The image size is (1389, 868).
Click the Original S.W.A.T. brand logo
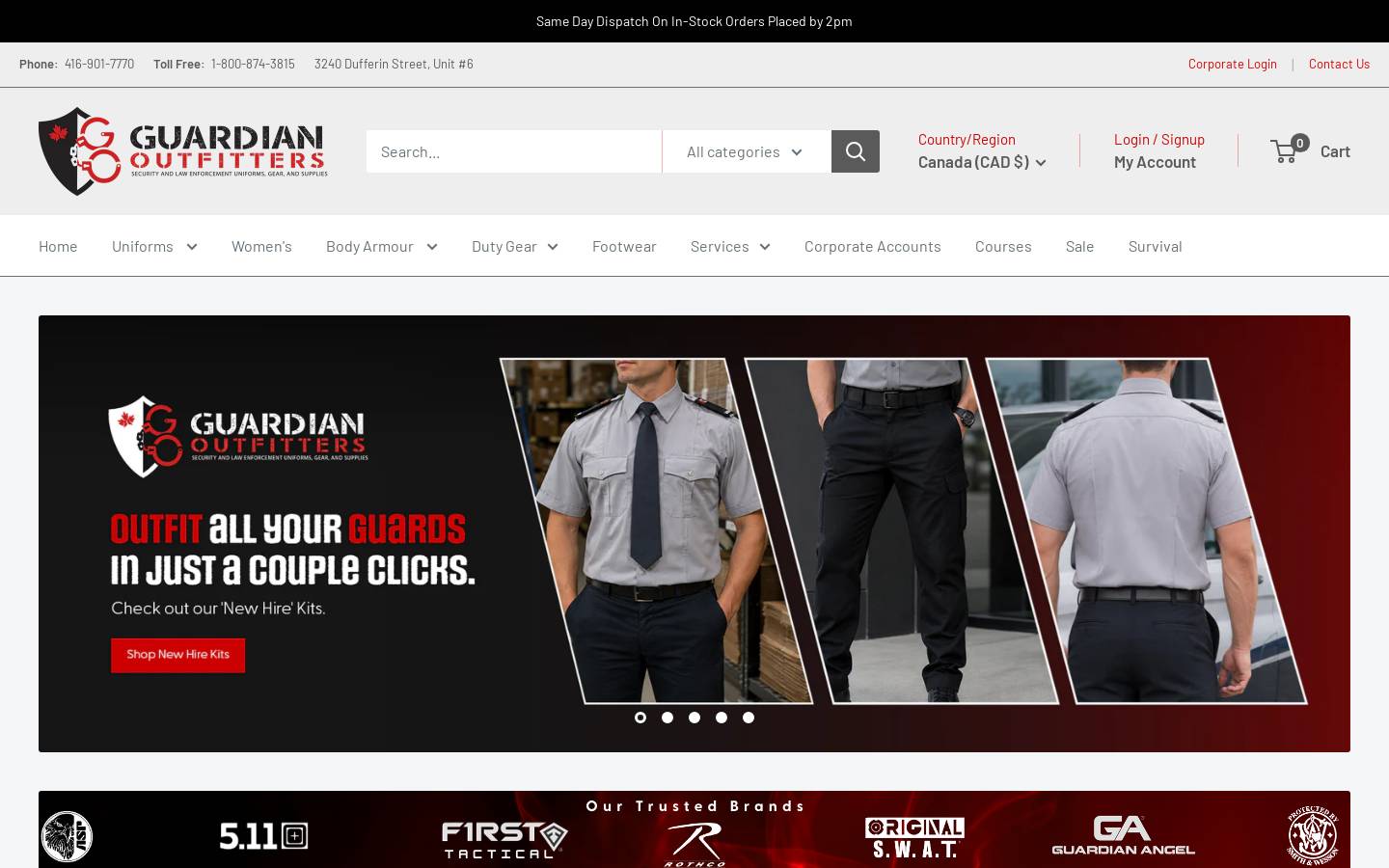(914, 837)
